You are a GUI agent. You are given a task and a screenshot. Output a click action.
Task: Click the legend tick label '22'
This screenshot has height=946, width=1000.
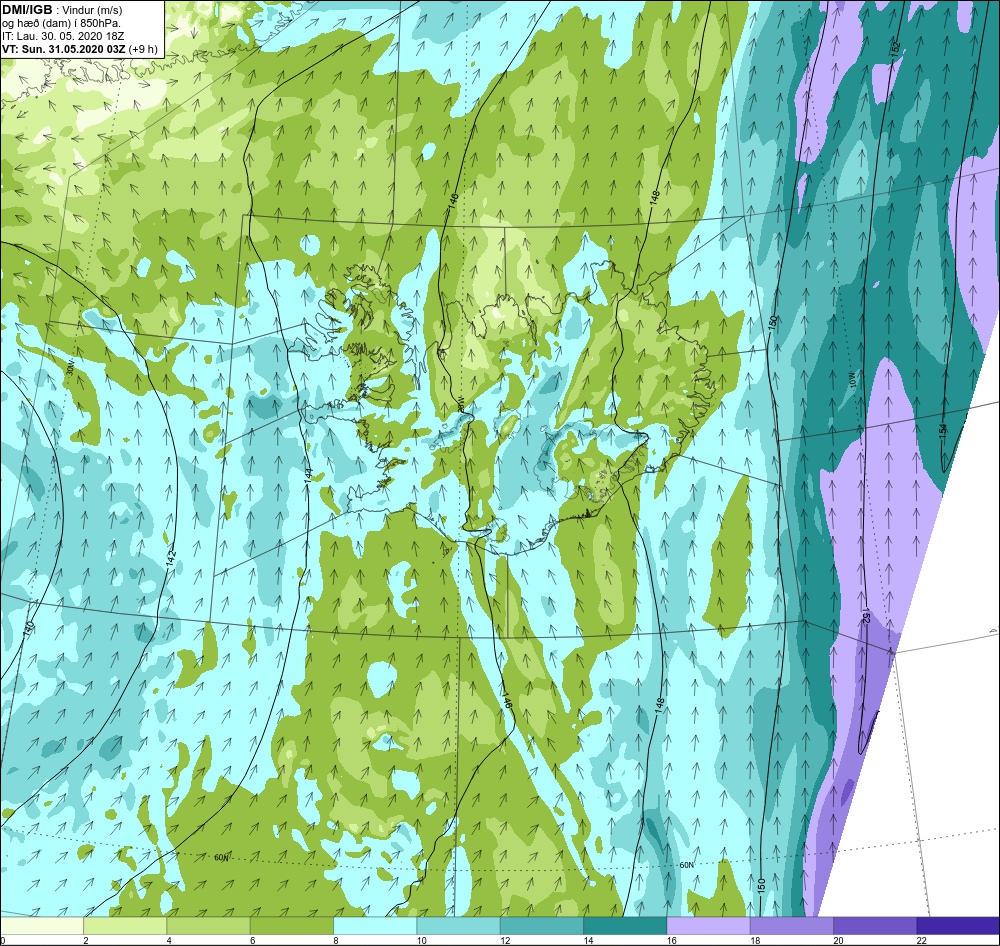coord(922,940)
